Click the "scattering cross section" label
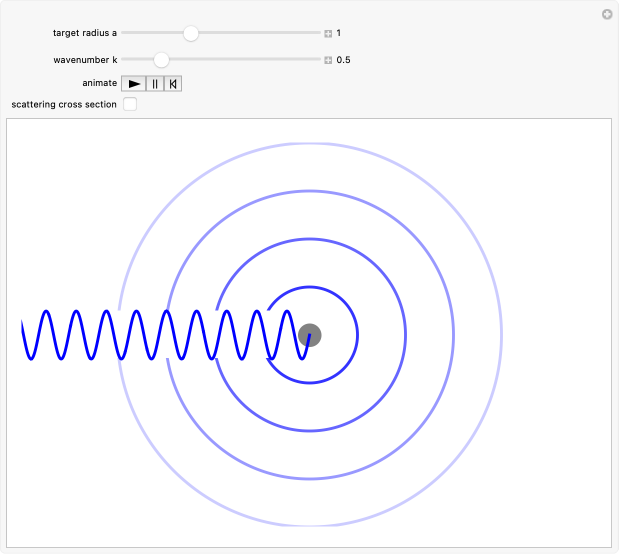Screen dimensions: 619x555 64,104
